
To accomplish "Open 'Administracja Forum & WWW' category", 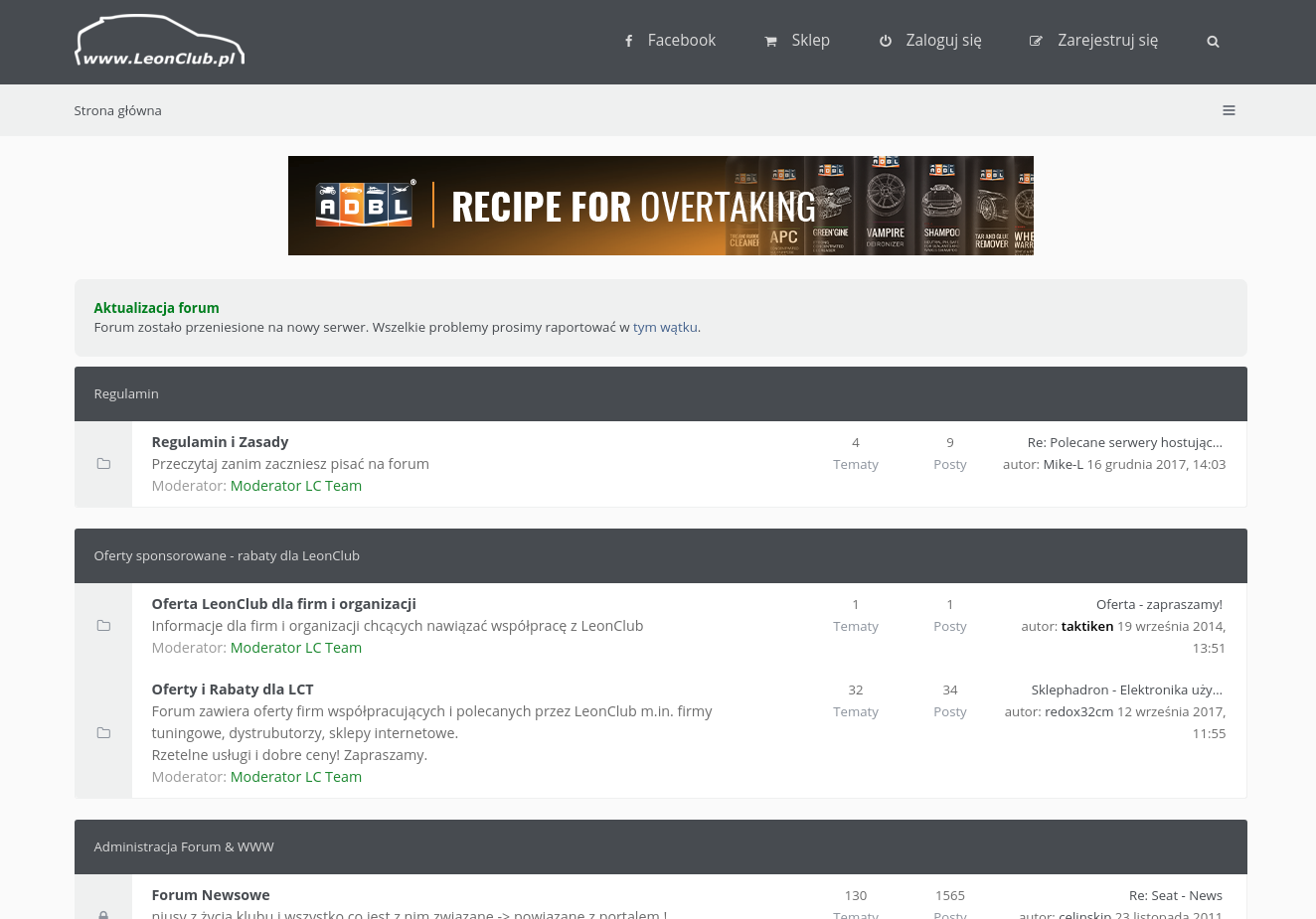I will (184, 846).
